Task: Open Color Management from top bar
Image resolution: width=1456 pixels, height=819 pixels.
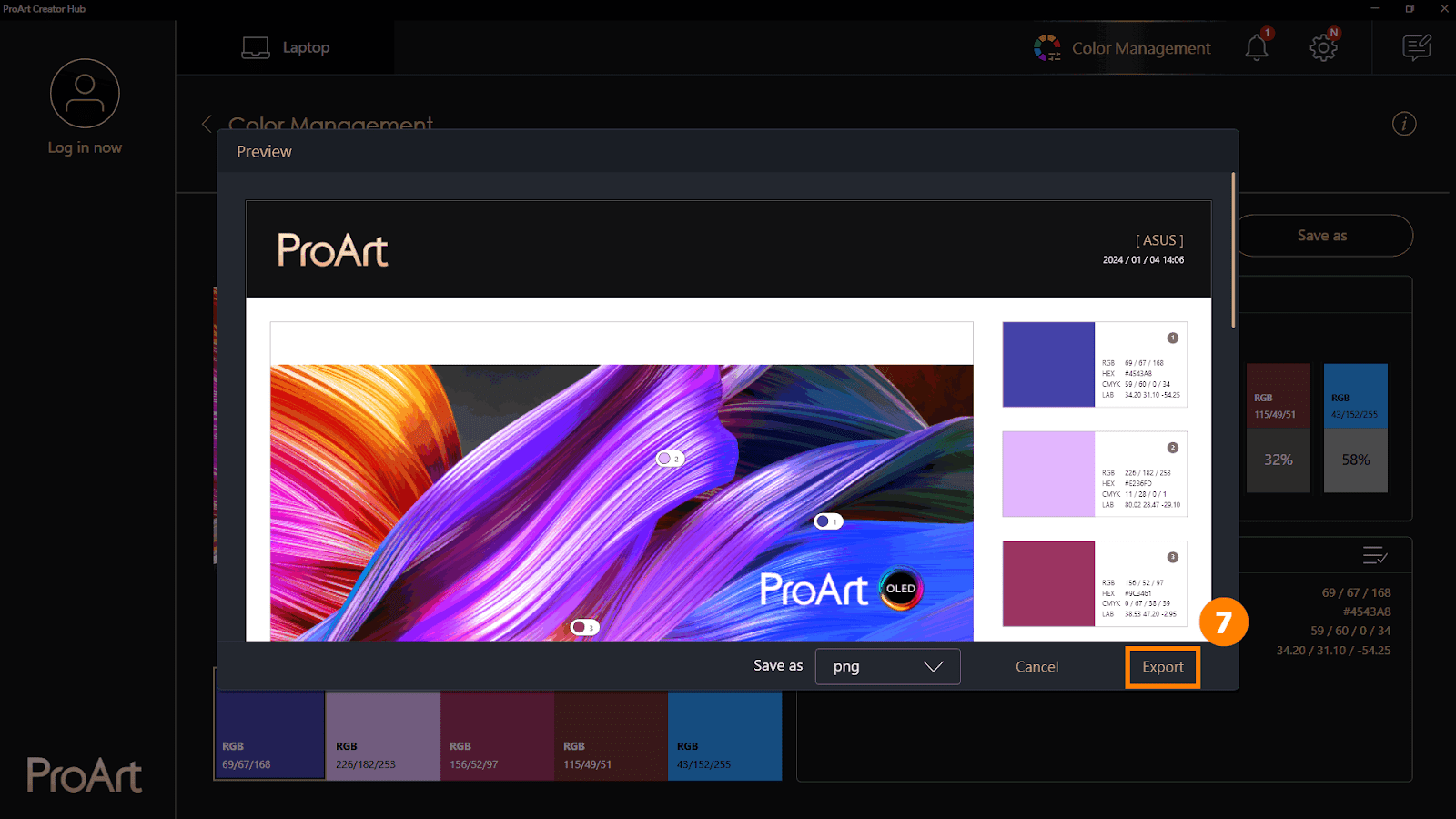Action: 1122,48
